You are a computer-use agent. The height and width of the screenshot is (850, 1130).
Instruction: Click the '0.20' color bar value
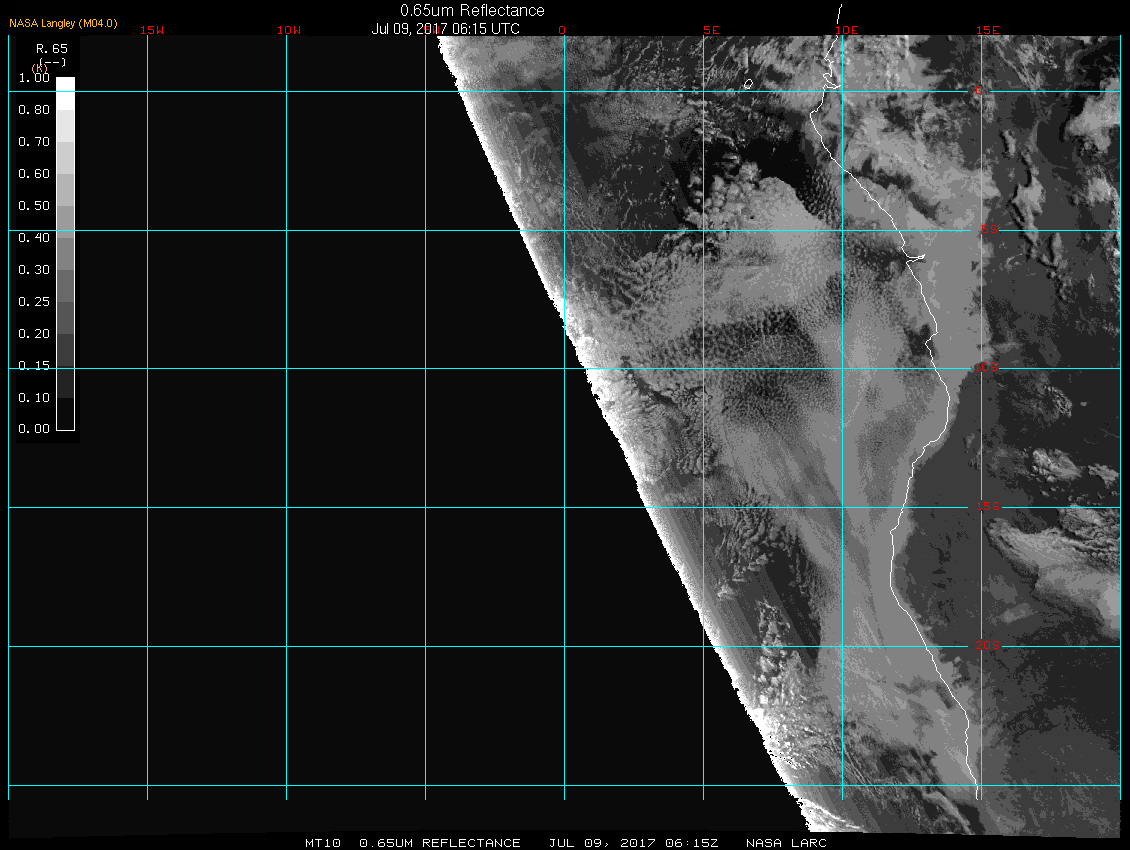pos(34,334)
